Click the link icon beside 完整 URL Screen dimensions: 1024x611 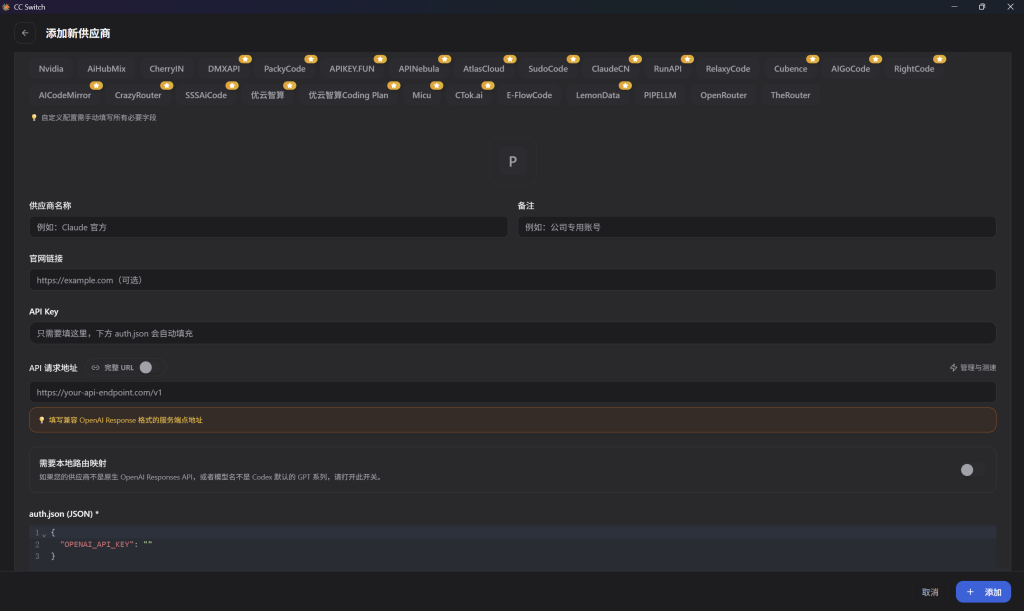(x=95, y=368)
